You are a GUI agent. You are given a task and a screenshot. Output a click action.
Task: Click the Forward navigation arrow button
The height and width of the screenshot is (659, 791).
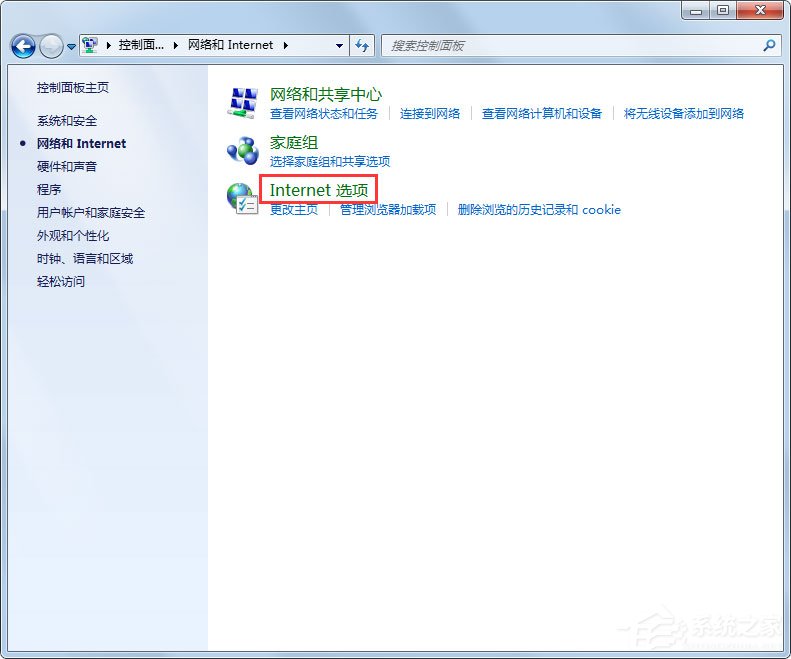click(51, 46)
